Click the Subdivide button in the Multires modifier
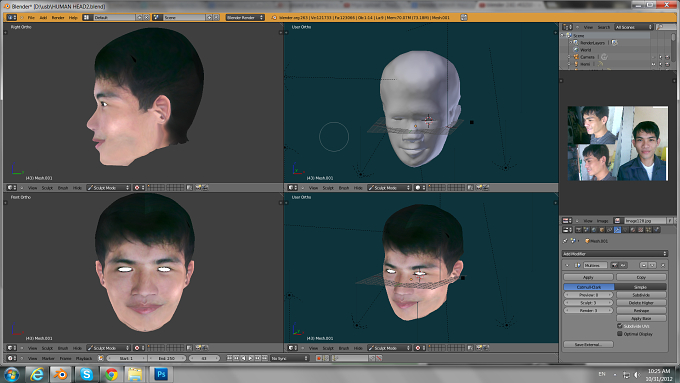Screen dimensions: 680x383 pyautogui.click(x=641, y=295)
